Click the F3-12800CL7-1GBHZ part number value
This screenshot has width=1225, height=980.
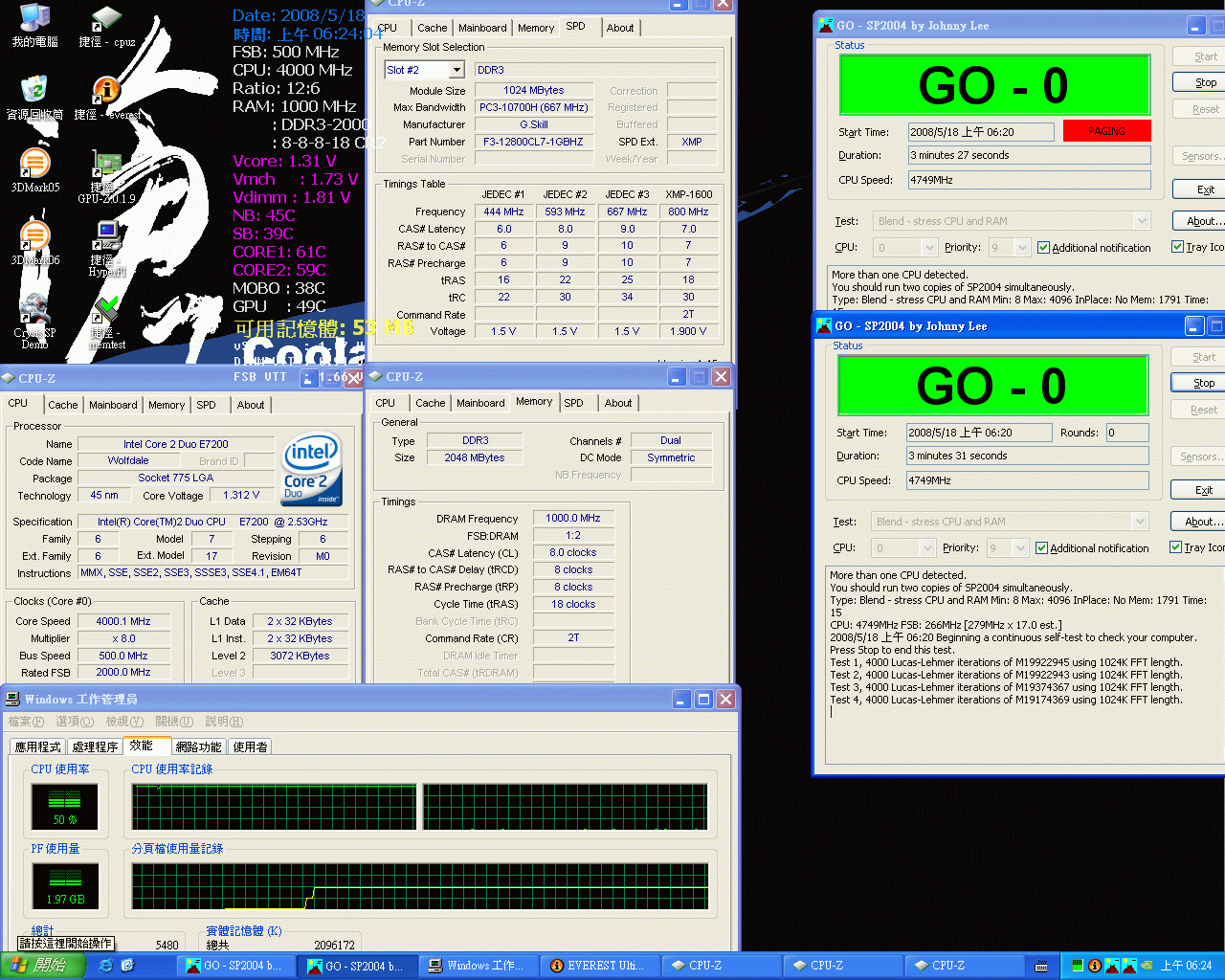[533, 142]
